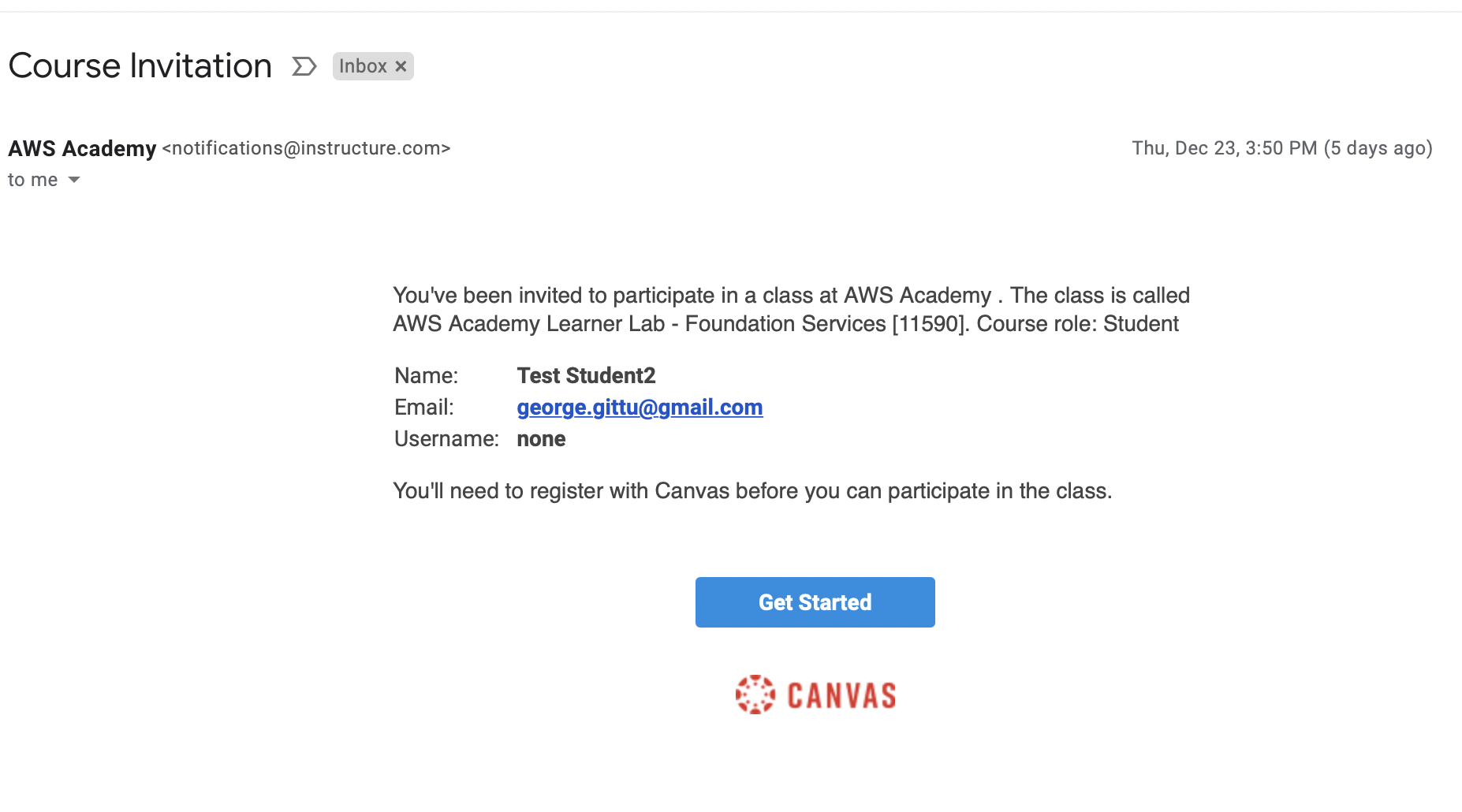Click the 'Email:' field label
Screen dimensions: 1462x812
click(x=424, y=408)
